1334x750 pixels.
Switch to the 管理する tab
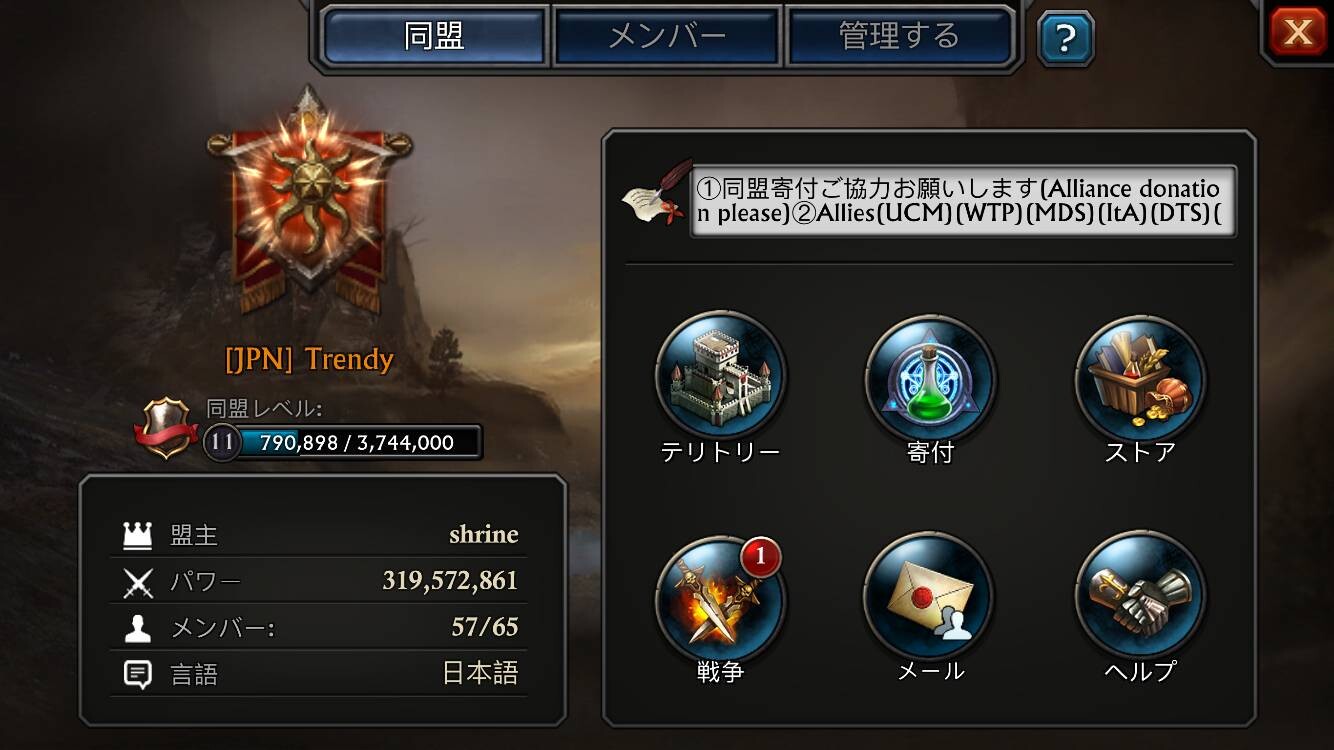pyautogui.click(x=900, y=36)
